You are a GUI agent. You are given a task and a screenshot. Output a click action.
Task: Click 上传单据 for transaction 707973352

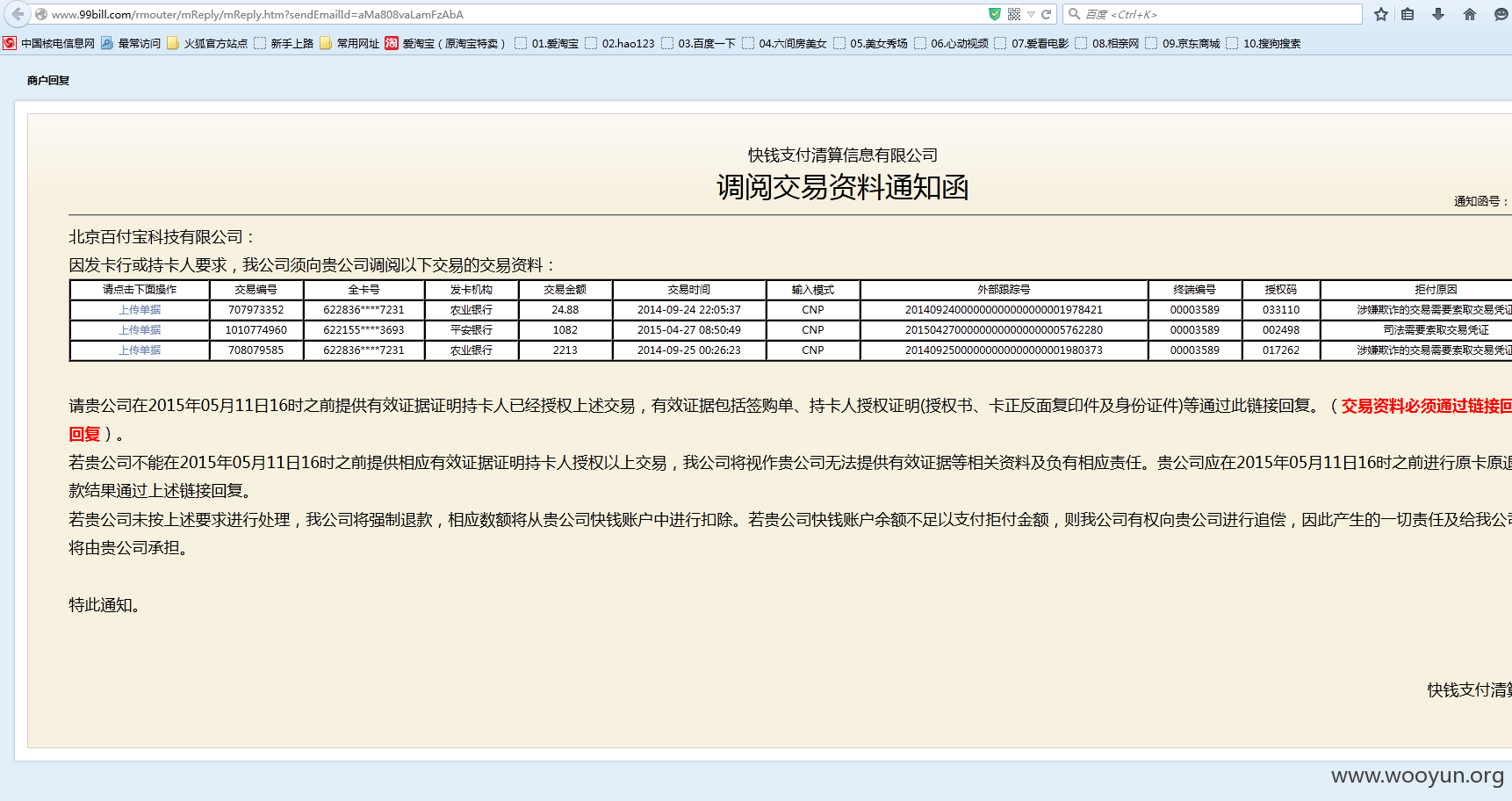pos(140,310)
